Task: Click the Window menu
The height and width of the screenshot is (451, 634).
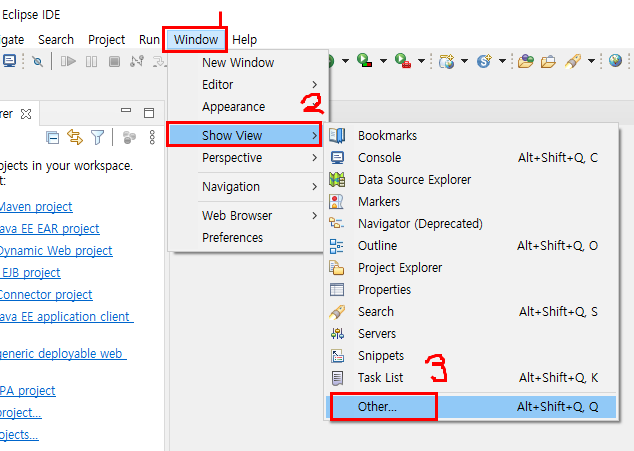Action: (196, 40)
